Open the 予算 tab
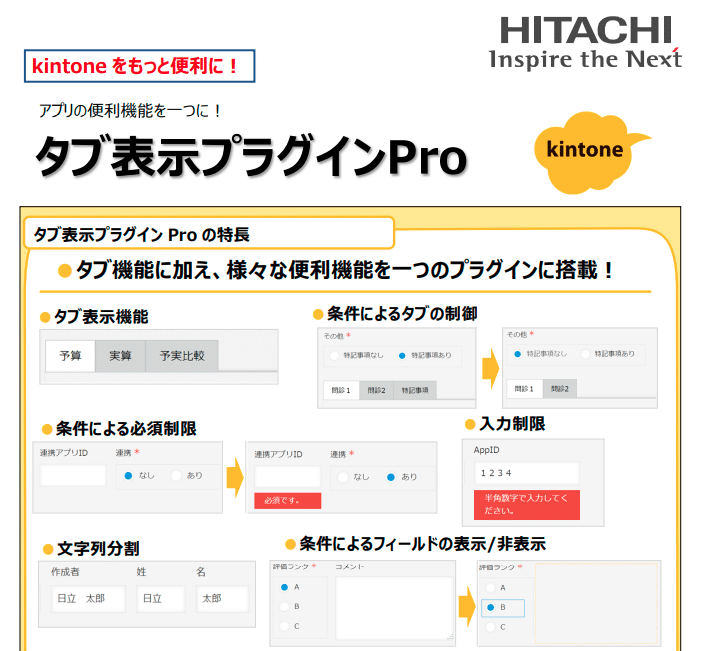Viewport: 703px width, 651px height. [x=70, y=356]
